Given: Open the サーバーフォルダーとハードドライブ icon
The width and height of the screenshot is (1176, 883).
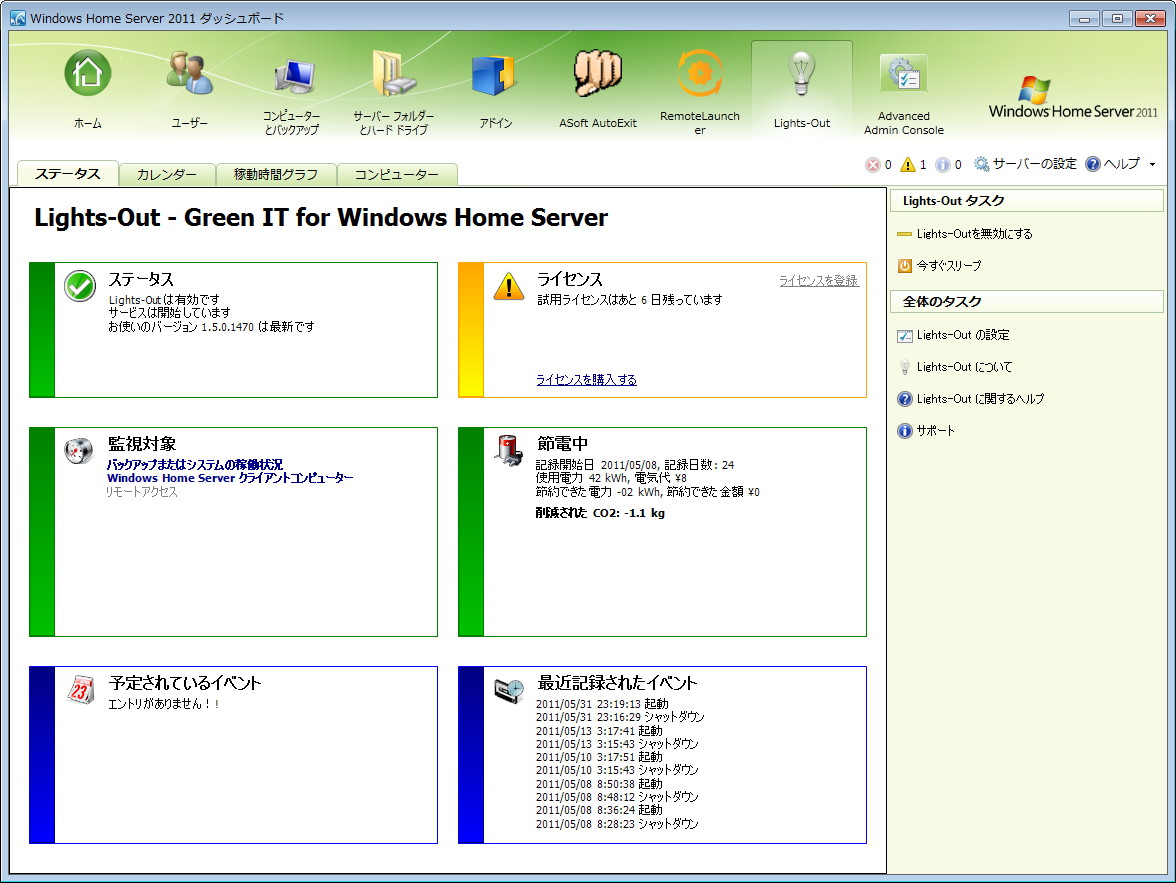Looking at the screenshot, I should click(x=393, y=74).
